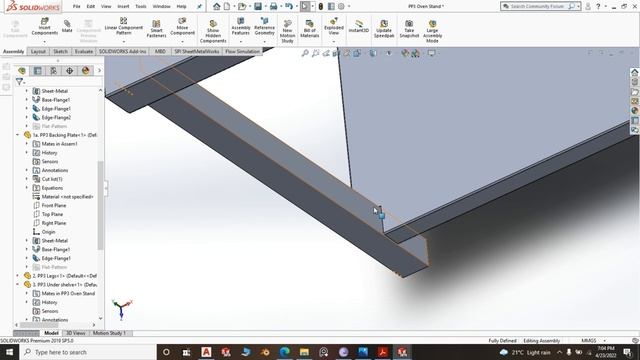Click the Insert Components tool
Screen dimensions: 640x360
[x=44, y=26]
